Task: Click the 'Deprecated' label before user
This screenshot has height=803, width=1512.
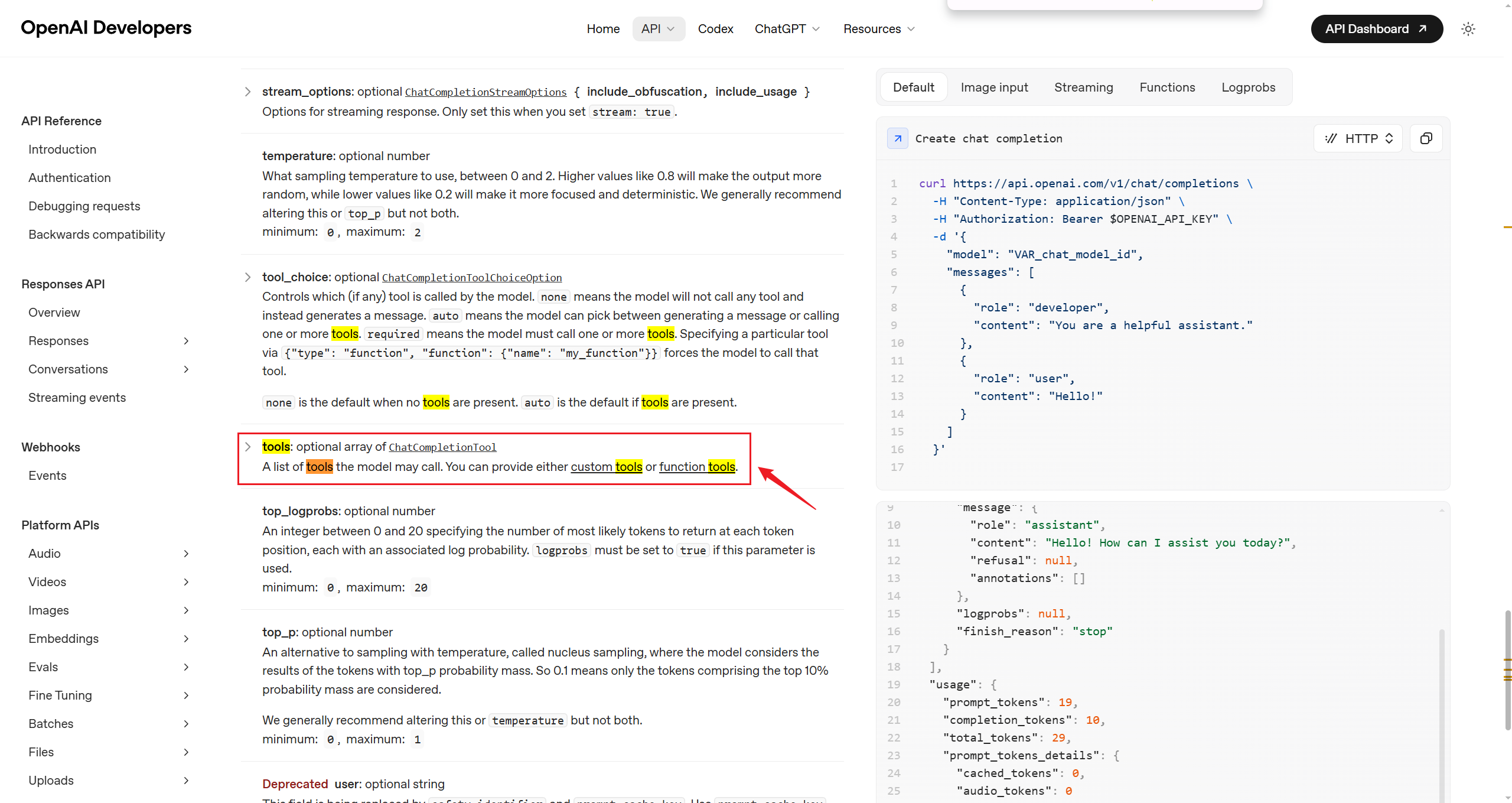Action: (295, 784)
